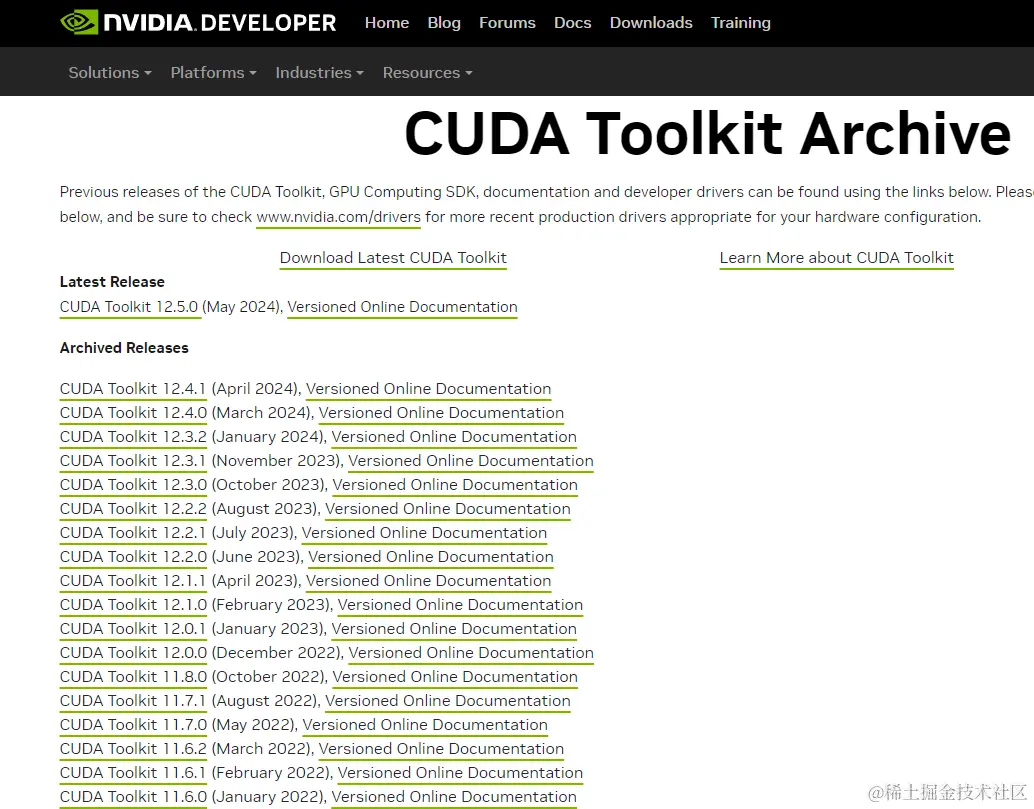
Task: Go to the Home page
Action: (x=386, y=22)
